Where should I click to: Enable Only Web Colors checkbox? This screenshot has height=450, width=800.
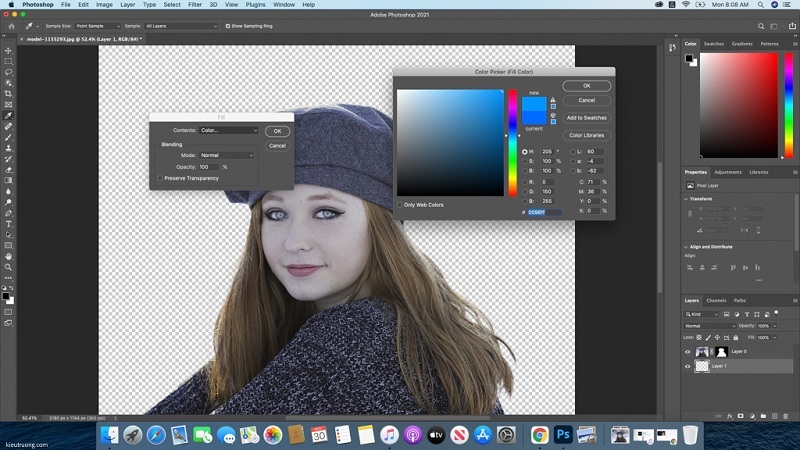click(x=400, y=205)
